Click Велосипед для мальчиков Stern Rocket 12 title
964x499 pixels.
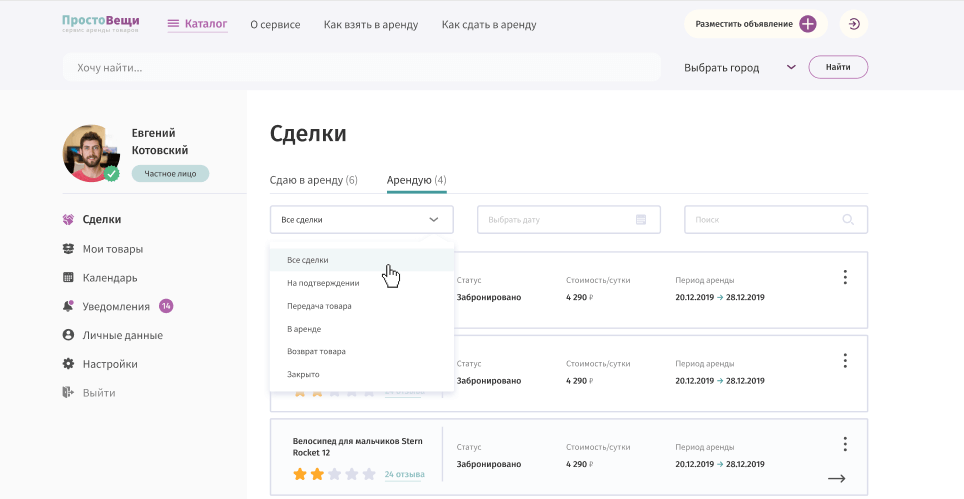[x=357, y=447]
